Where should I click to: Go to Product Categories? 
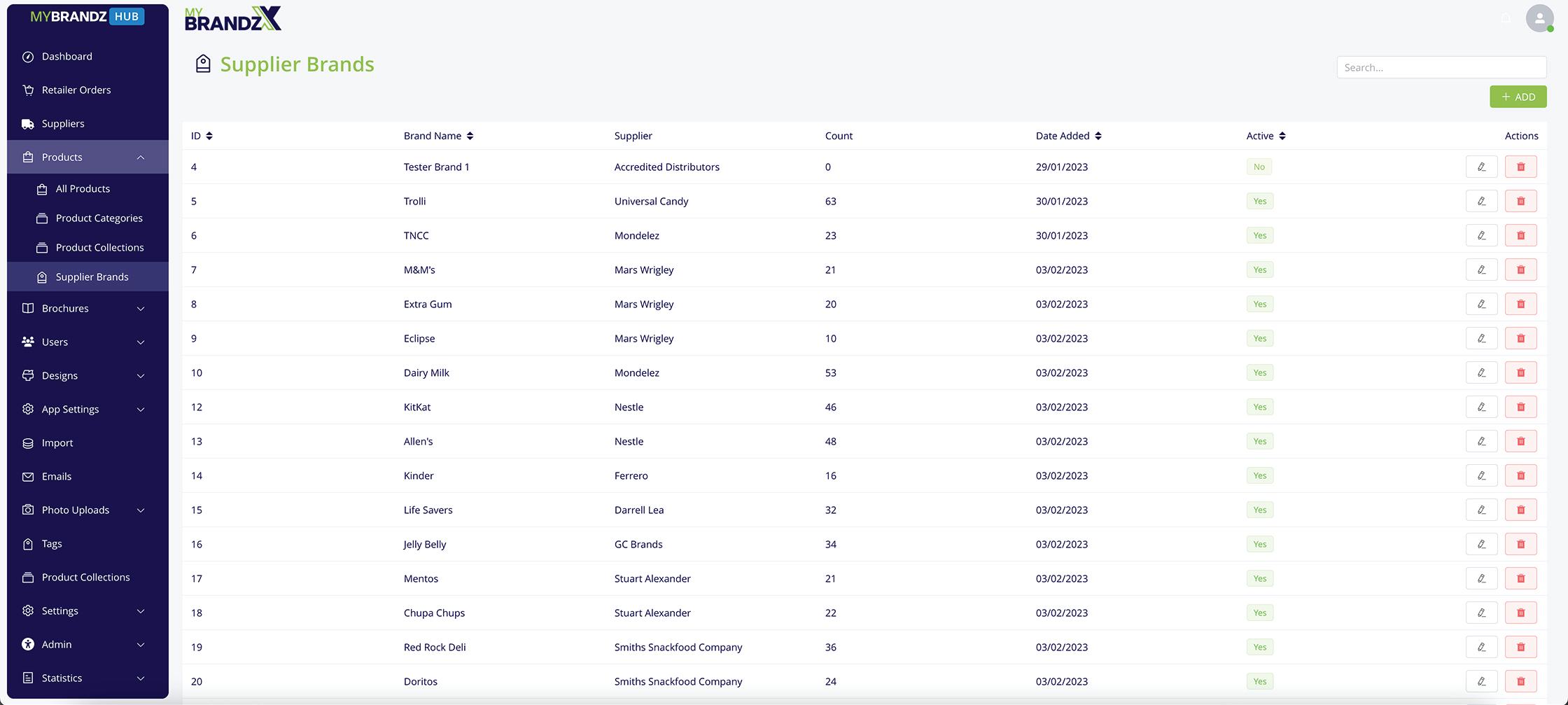click(x=87, y=218)
